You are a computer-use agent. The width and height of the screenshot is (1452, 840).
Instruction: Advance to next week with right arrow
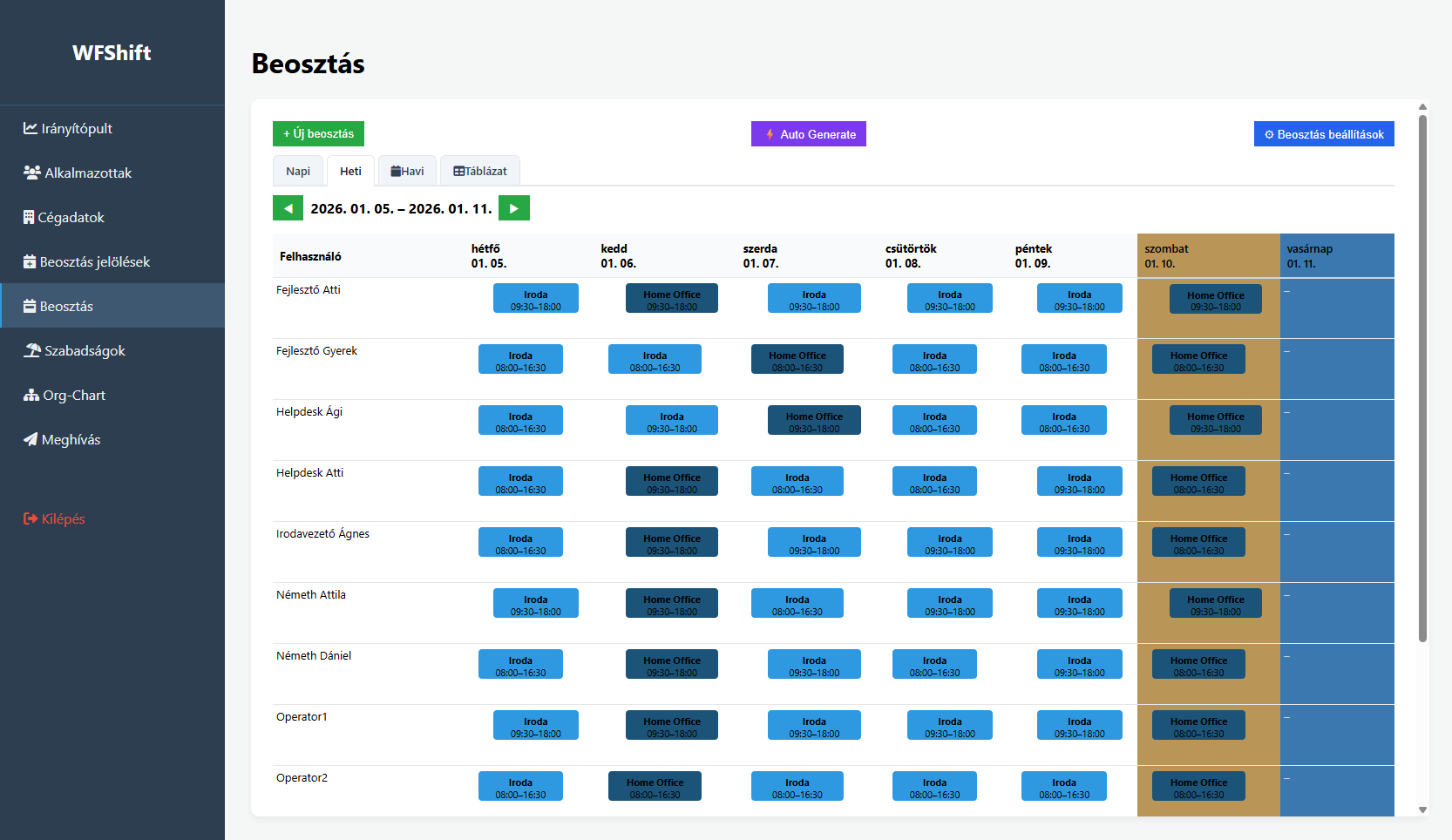[x=514, y=208]
